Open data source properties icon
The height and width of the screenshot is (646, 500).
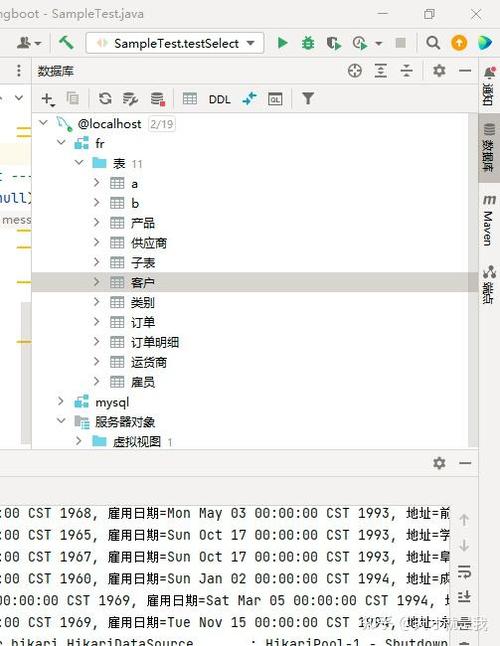[130, 99]
